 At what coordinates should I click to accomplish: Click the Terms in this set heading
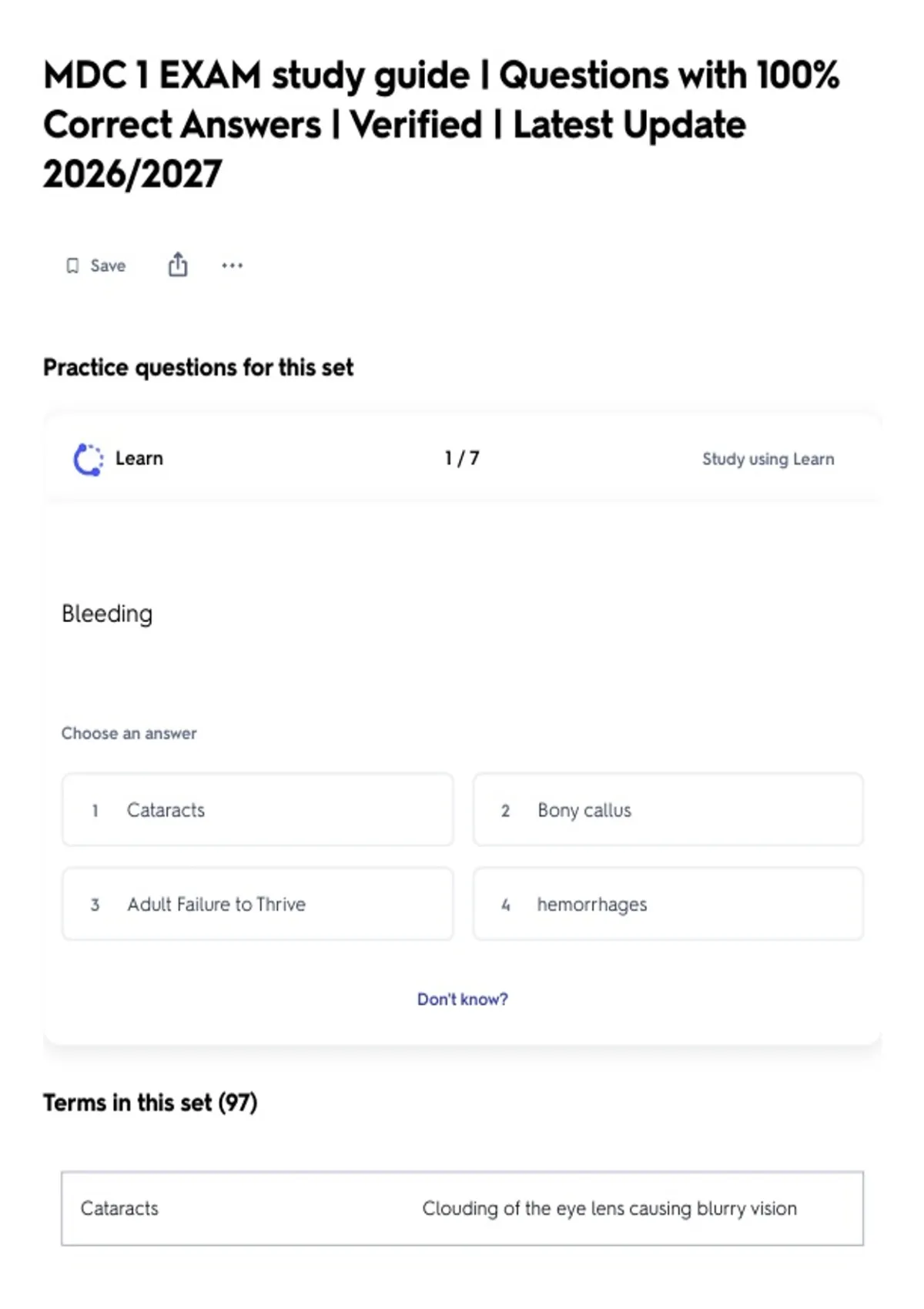click(x=150, y=1103)
